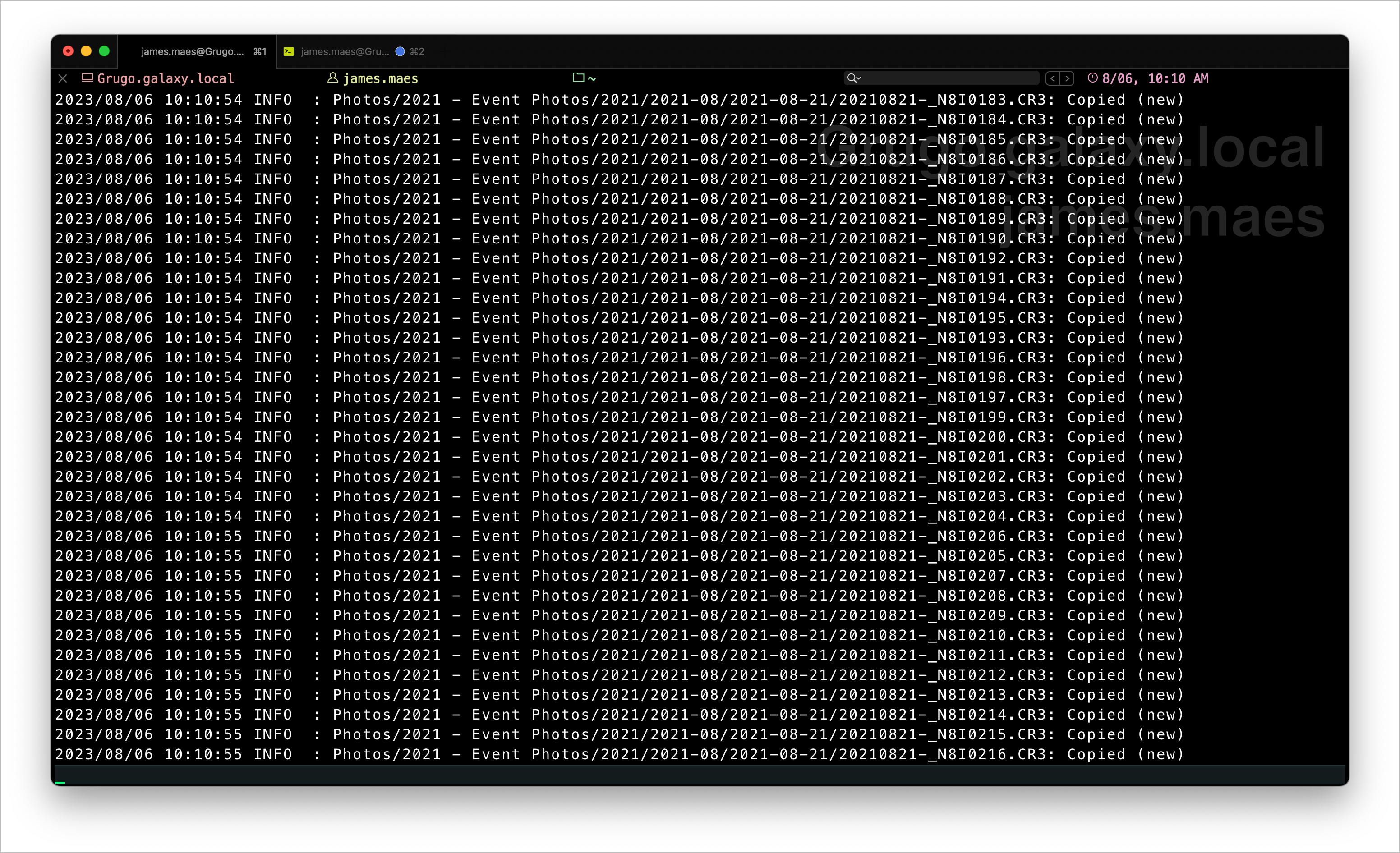The image size is (1400, 853).
Task: Focus the status bar search field
Action: pos(941,78)
